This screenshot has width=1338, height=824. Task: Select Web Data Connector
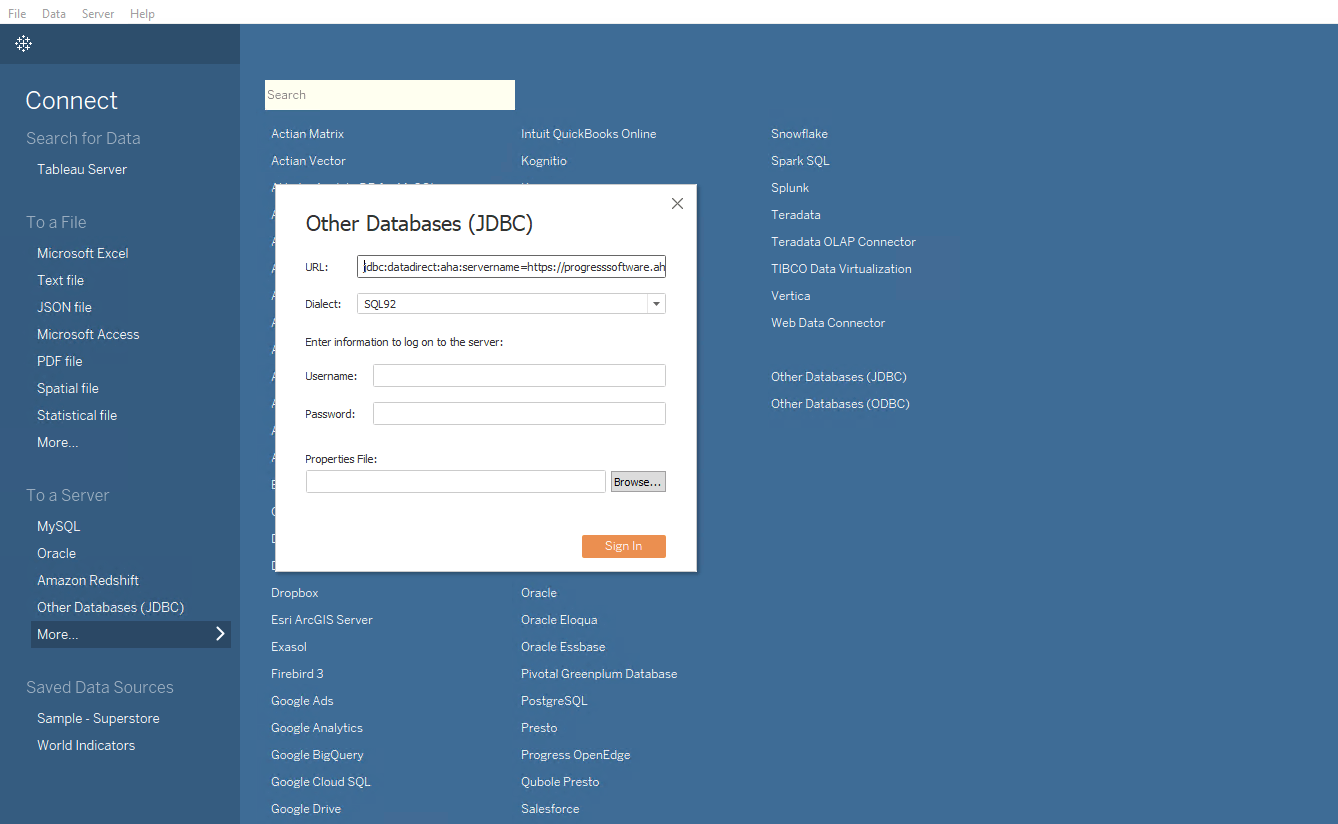828,323
